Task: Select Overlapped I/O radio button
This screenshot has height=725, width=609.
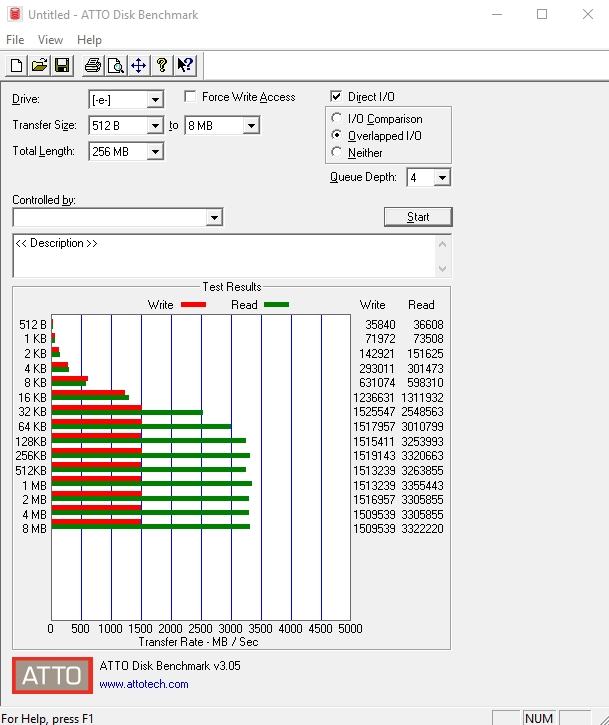Action: [x=337, y=135]
